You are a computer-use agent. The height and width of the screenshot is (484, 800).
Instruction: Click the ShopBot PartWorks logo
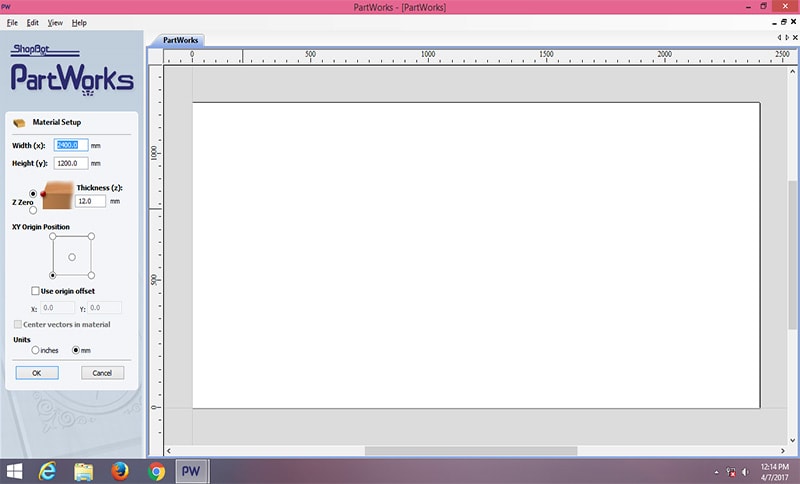click(71, 70)
